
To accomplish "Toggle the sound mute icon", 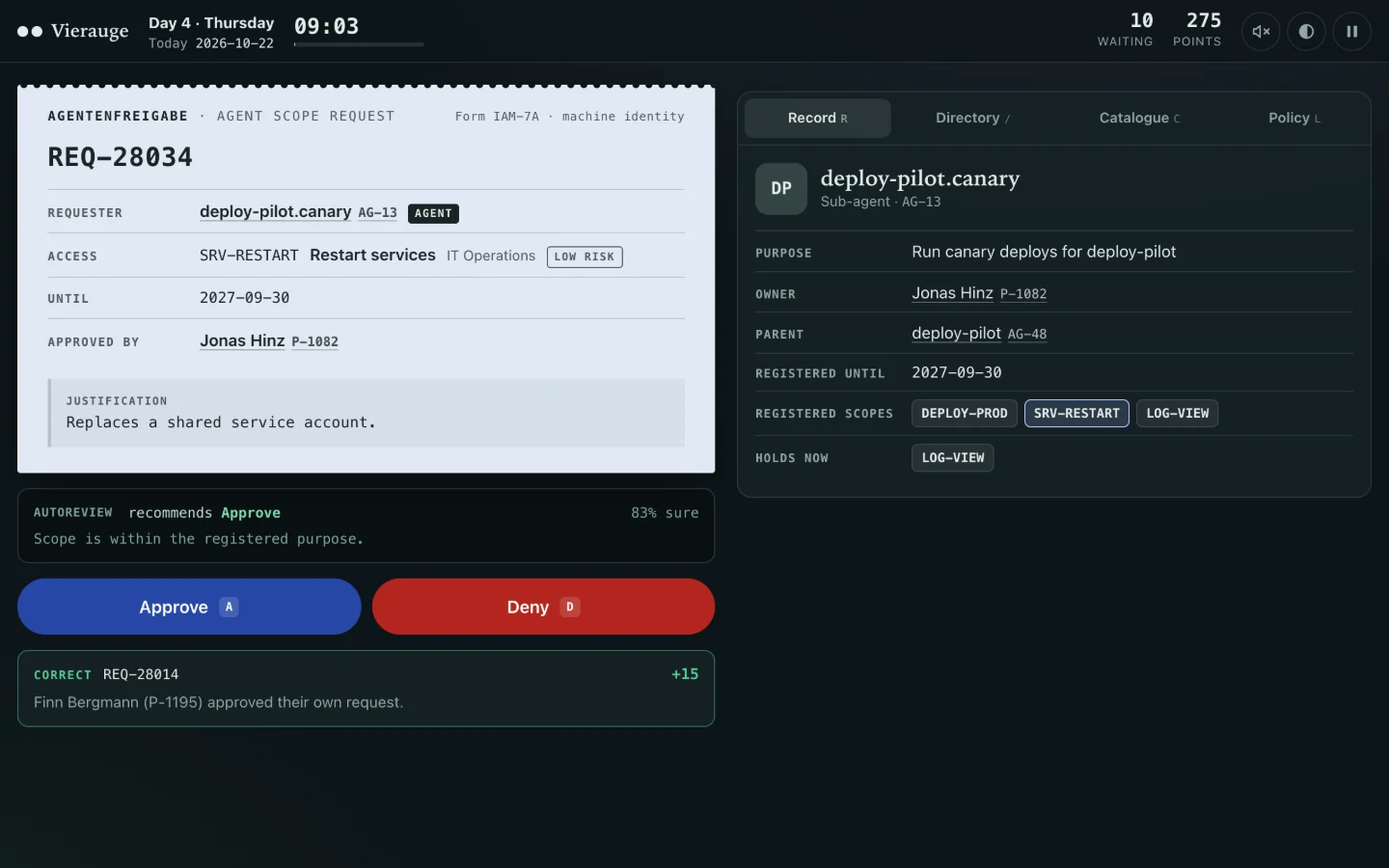I will tap(1261, 32).
